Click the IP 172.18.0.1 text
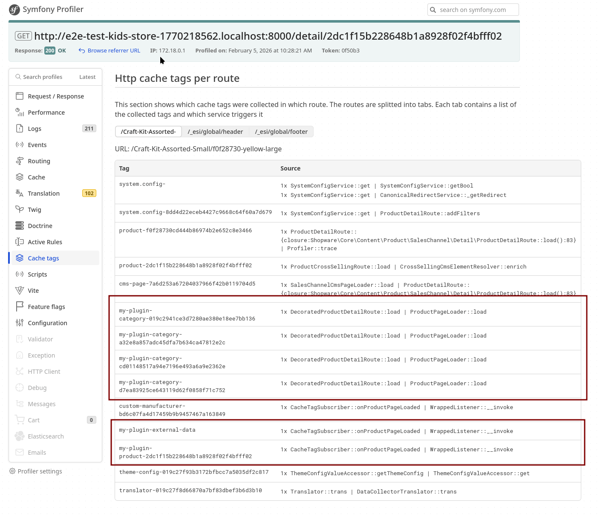 pyautogui.click(x=168, y=51)
